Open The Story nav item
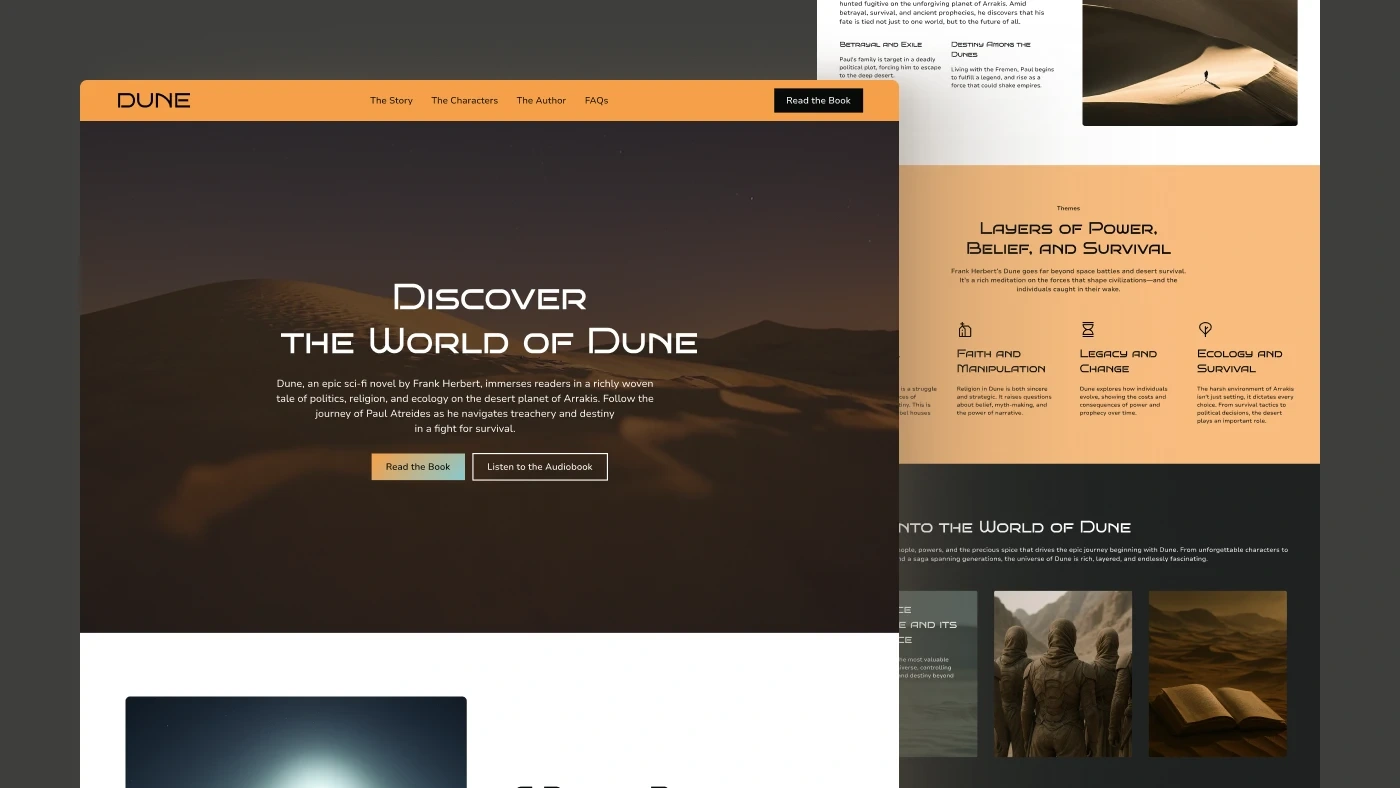1400x788 pixels. tap(391, 100)
